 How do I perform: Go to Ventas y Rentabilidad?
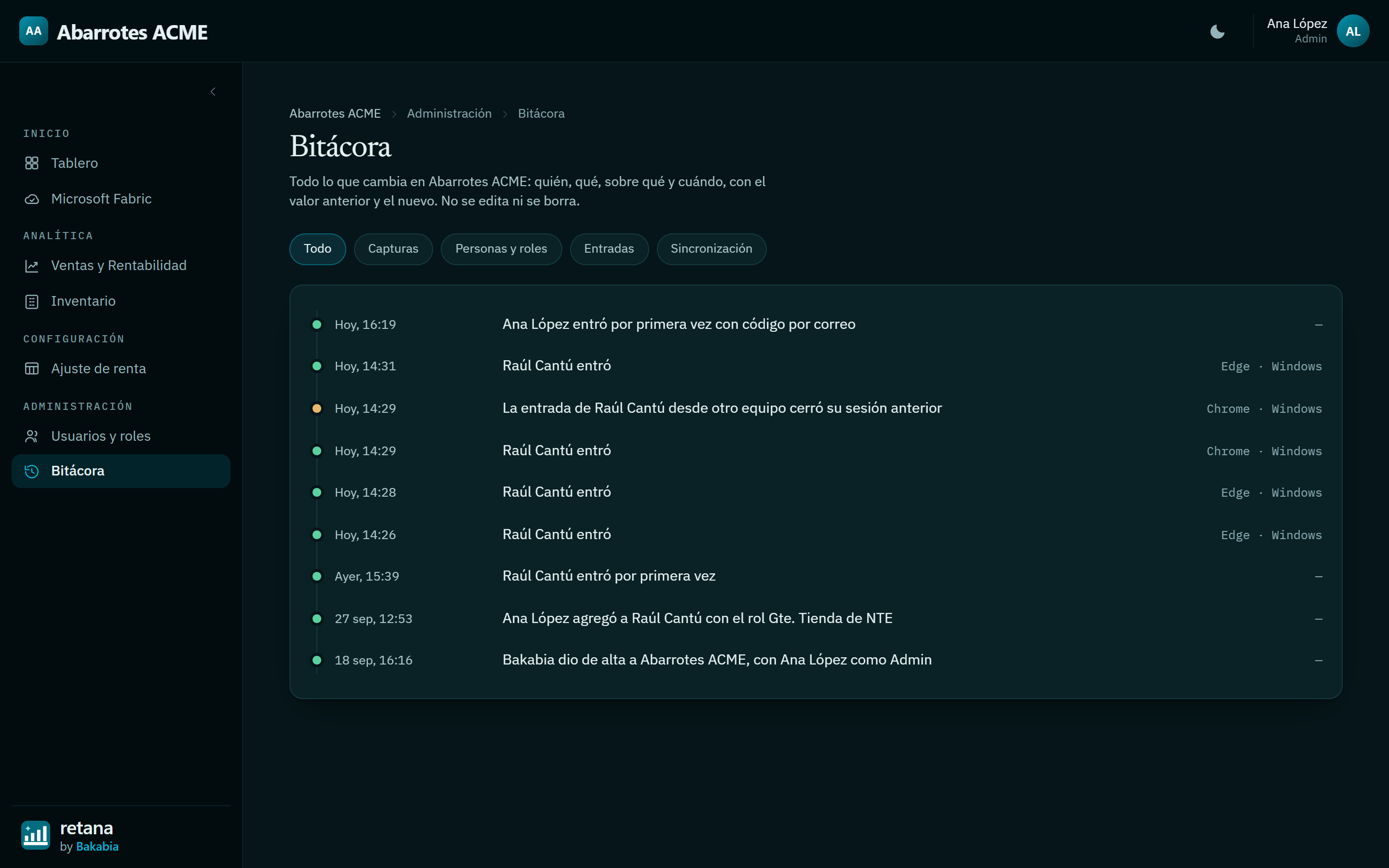[x=121, y=266]
